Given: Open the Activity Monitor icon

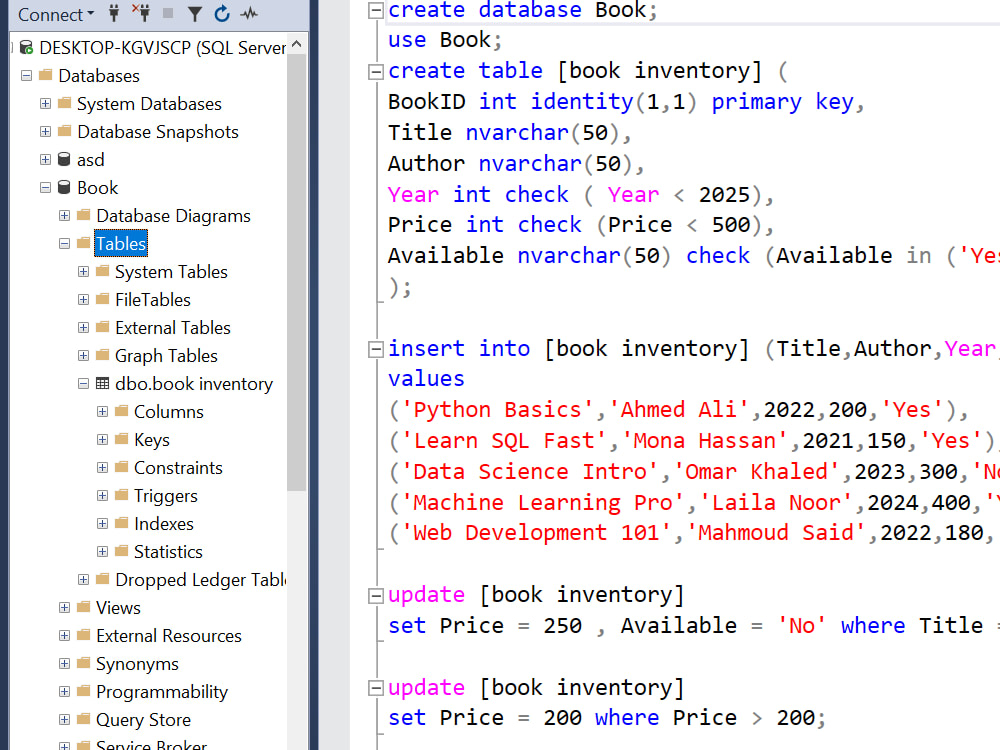Looking at the screenshot, I should click(249, 13).
